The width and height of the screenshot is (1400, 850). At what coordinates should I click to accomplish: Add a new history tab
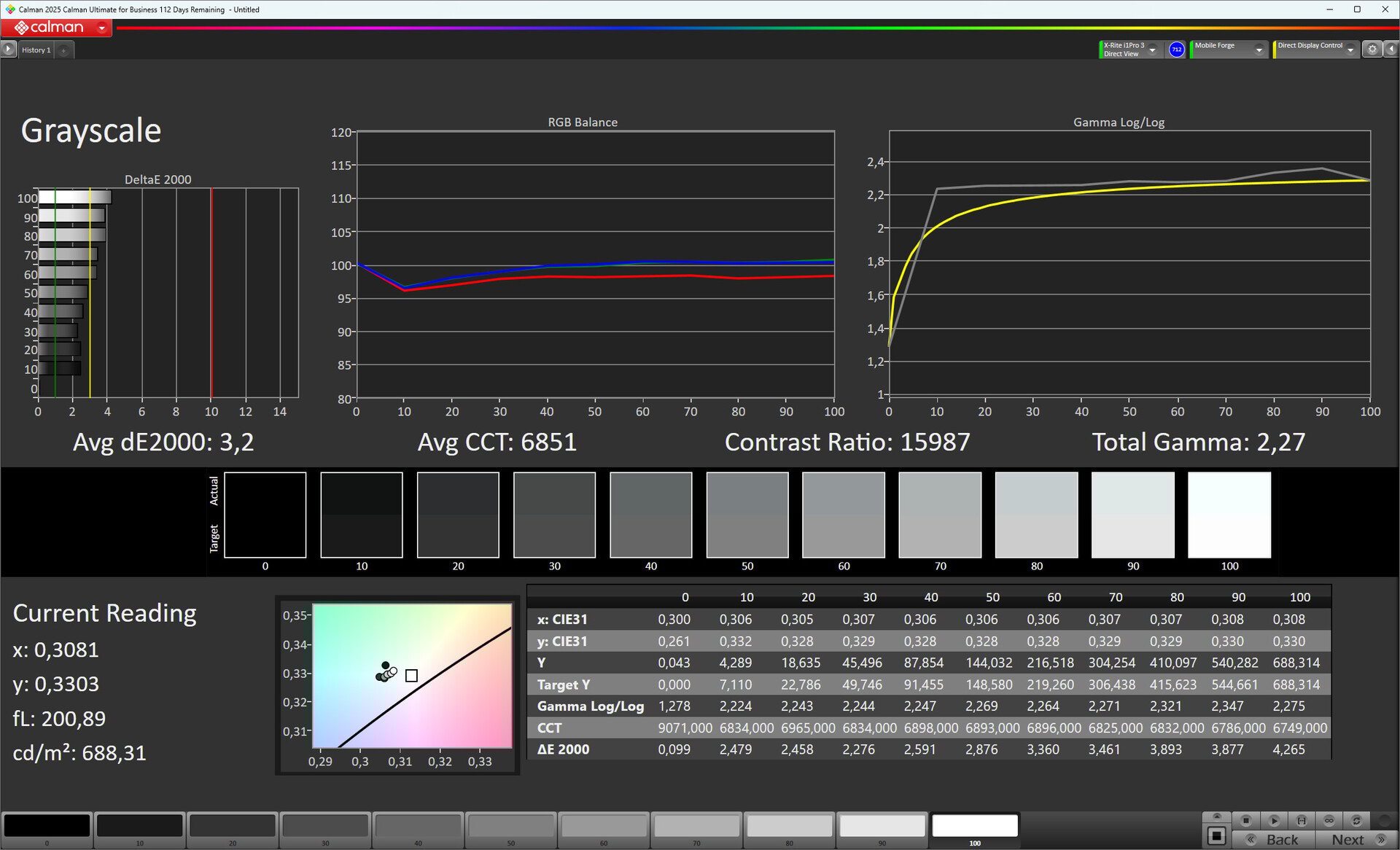tap(63, 50)
